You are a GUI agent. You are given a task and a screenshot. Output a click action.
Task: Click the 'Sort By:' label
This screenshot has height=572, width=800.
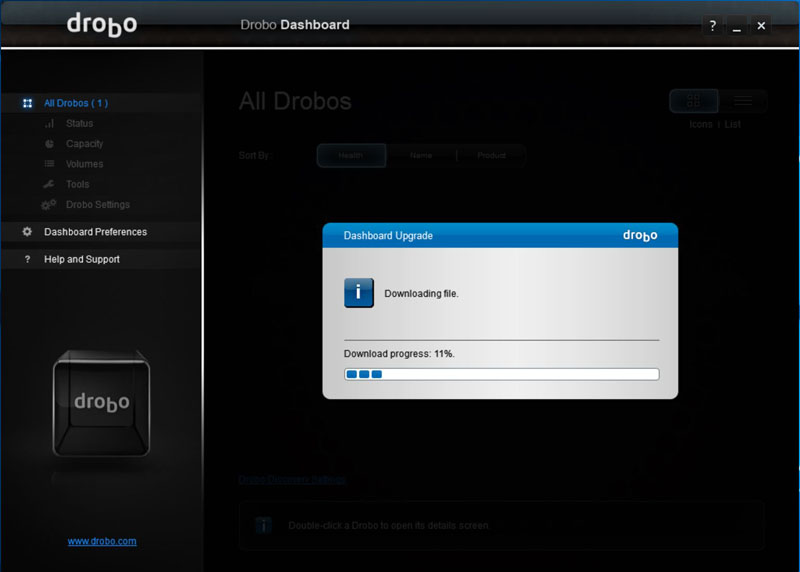pyautogui.click(x=255, y=156)
